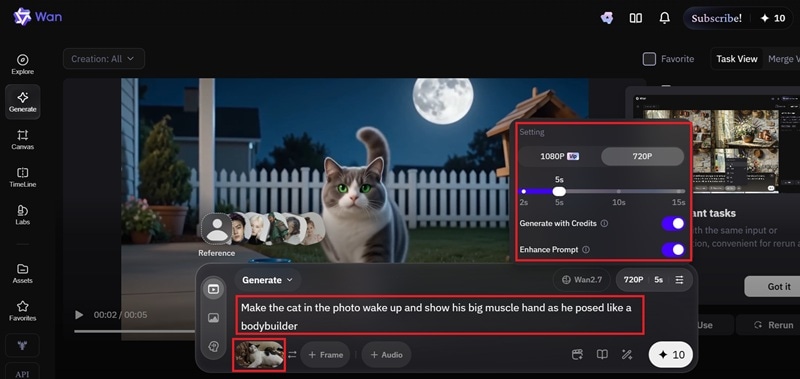The width and height of the screenshot is (800, 379).
Task: Click the Use button
Action: pyautogui.click(x=707, y=325)
